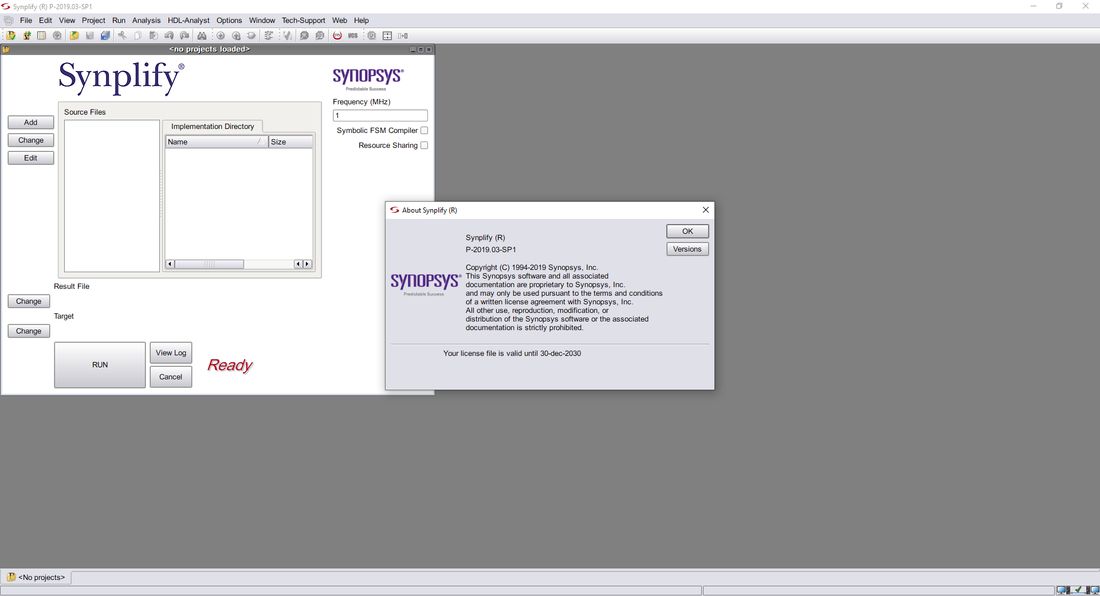Click the rightmost scroll arrow of the Implementation Directory list

[307, 264]
